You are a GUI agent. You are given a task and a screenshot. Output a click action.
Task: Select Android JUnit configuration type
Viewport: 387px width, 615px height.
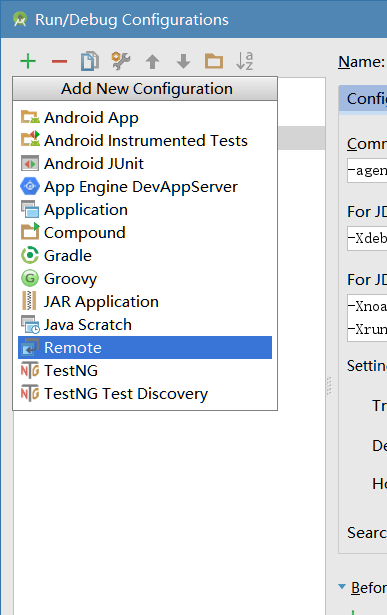point(145,164)
